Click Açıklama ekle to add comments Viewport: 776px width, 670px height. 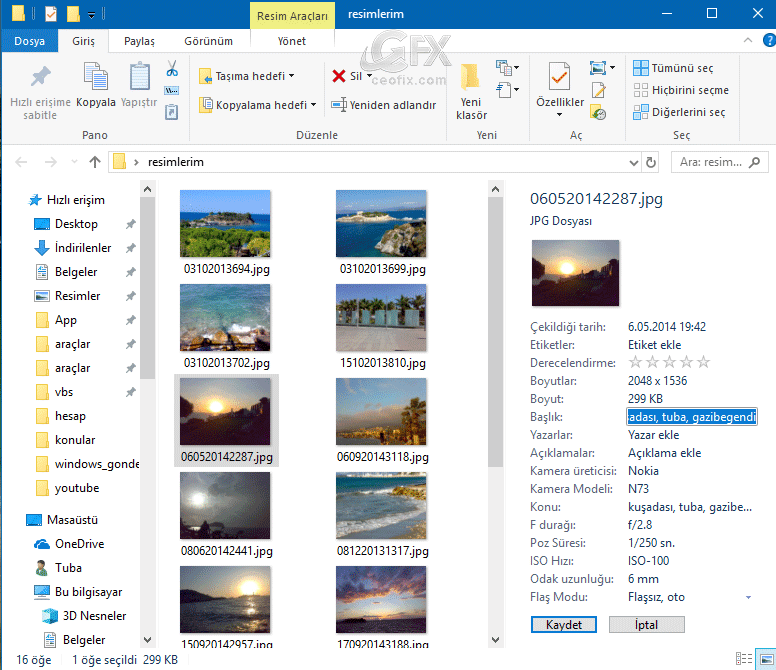pyautogui.click(x=665, y=453)
